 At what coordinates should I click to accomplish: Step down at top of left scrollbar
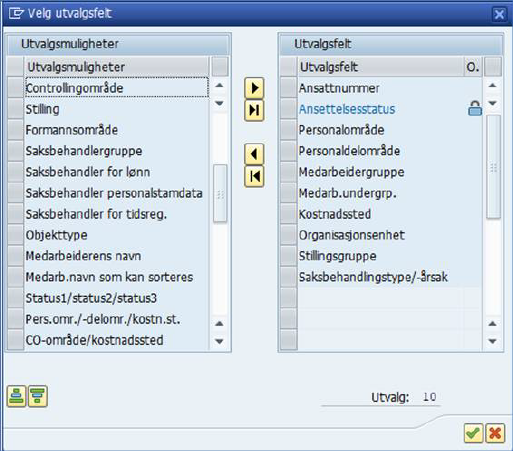(219, 103)
